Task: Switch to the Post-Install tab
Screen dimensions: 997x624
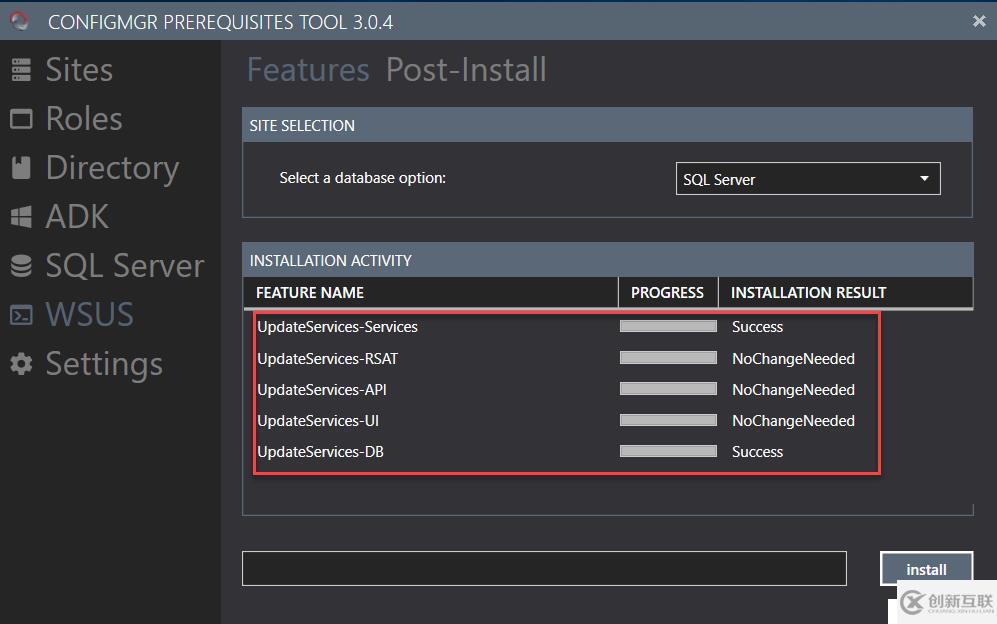Action: click(466, 70)
